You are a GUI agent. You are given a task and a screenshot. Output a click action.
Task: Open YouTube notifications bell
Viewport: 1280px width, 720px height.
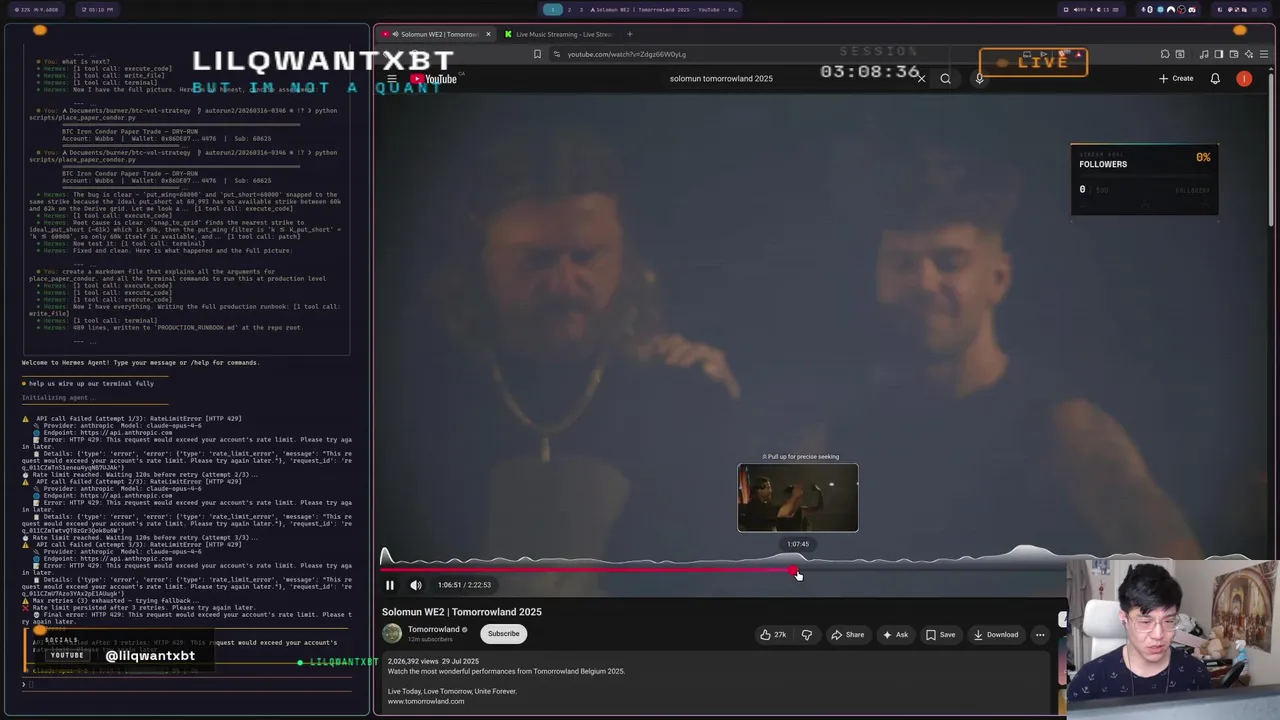(x=1215, y=78)
